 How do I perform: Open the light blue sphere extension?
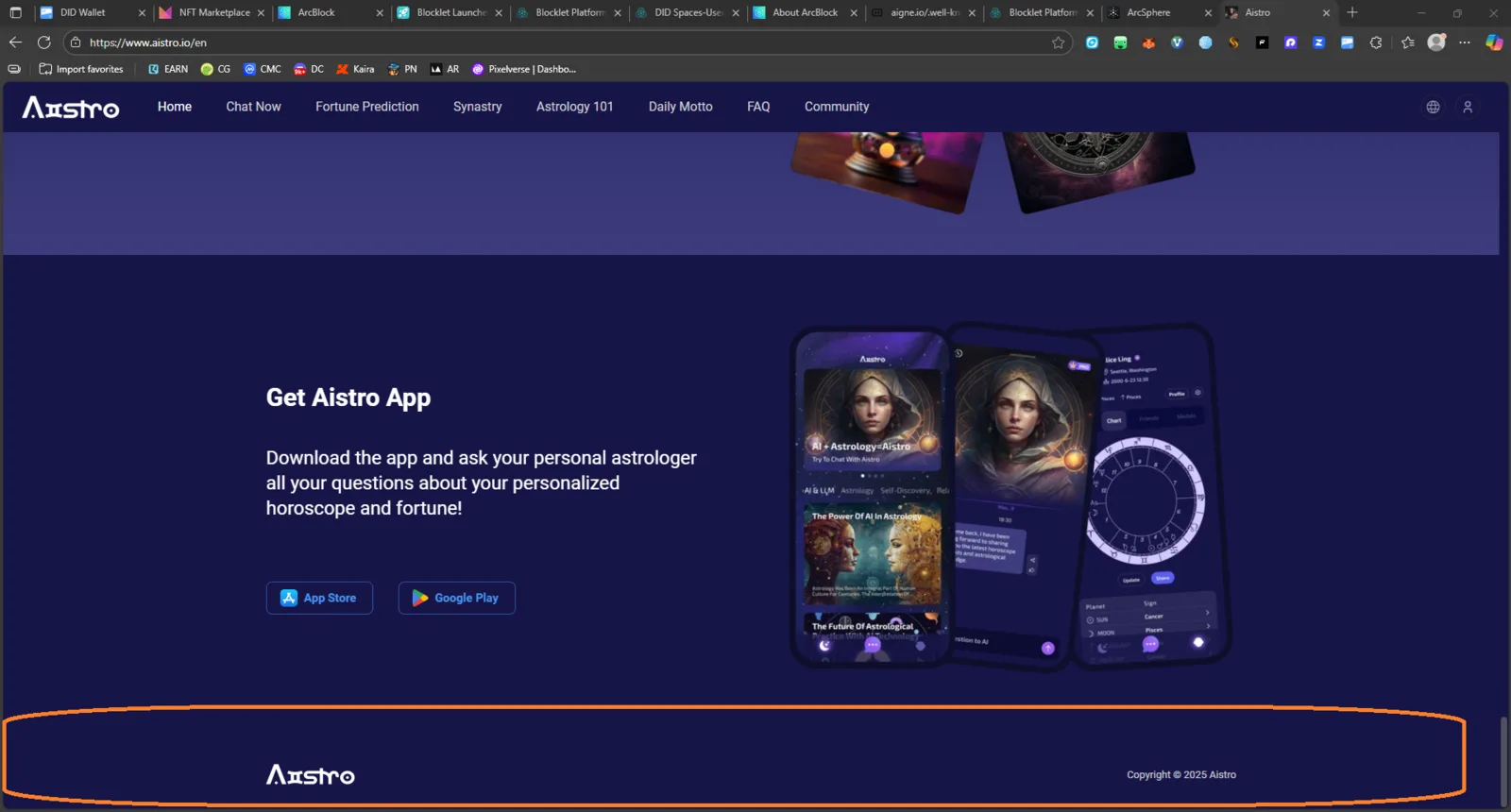coord(1205,42)
